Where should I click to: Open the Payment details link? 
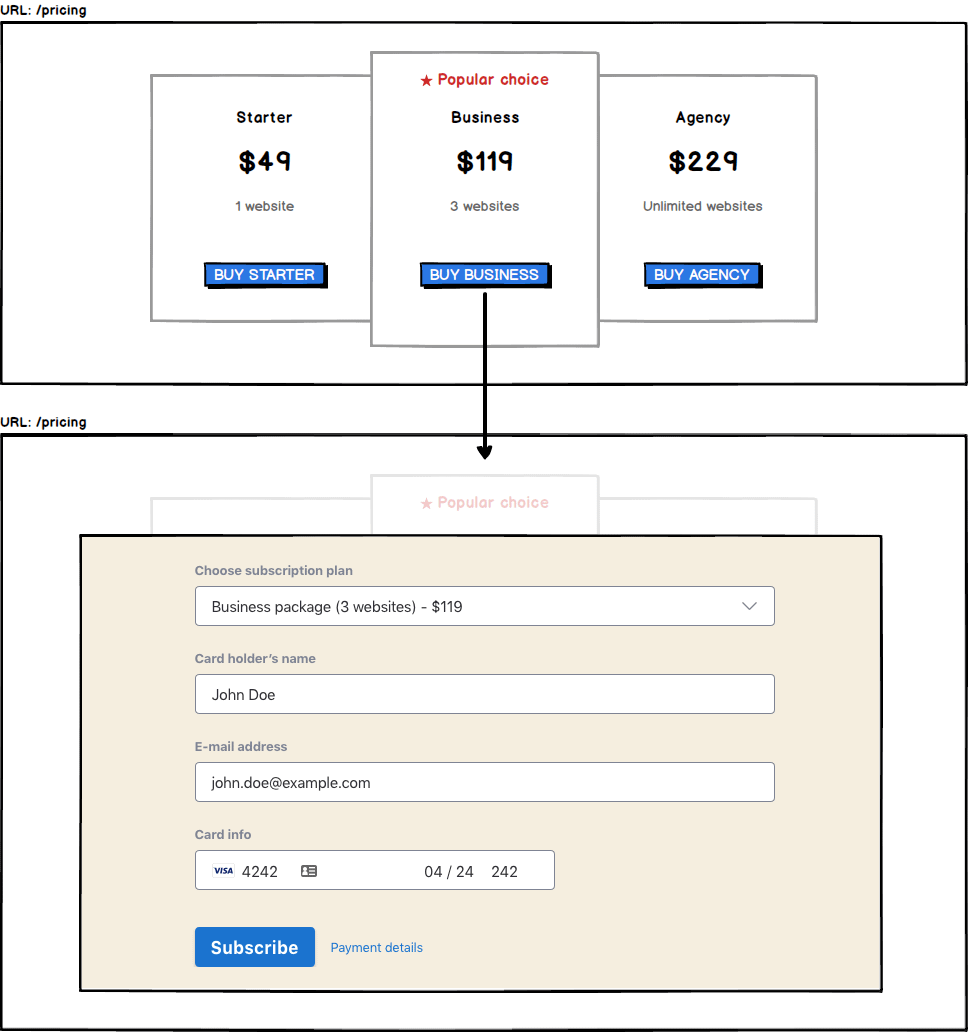click(376, 947)
